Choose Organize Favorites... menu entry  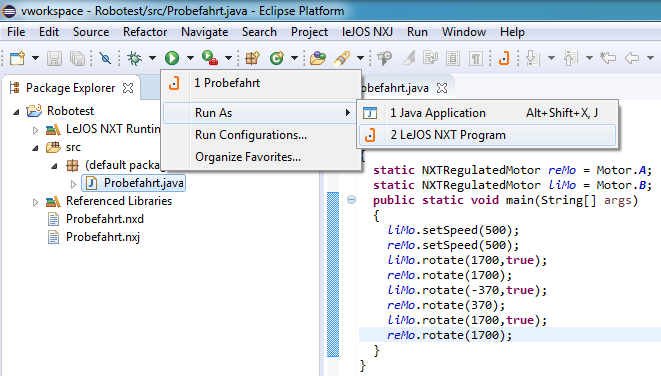pos(261,157)
